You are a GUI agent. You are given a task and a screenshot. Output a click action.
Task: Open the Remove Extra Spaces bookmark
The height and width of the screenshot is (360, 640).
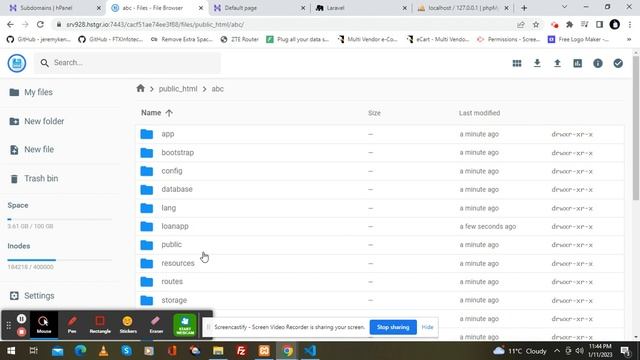pos(182,39)
